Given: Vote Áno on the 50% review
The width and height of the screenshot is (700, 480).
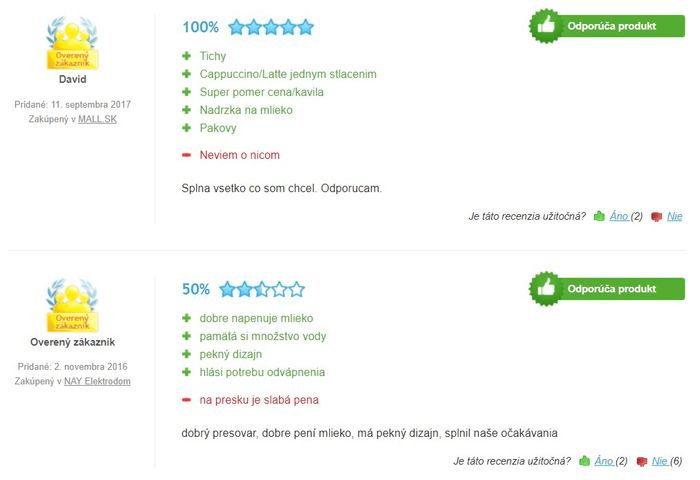Looking at the screenshot, I should pyautogui.click(x=604, y=461).
